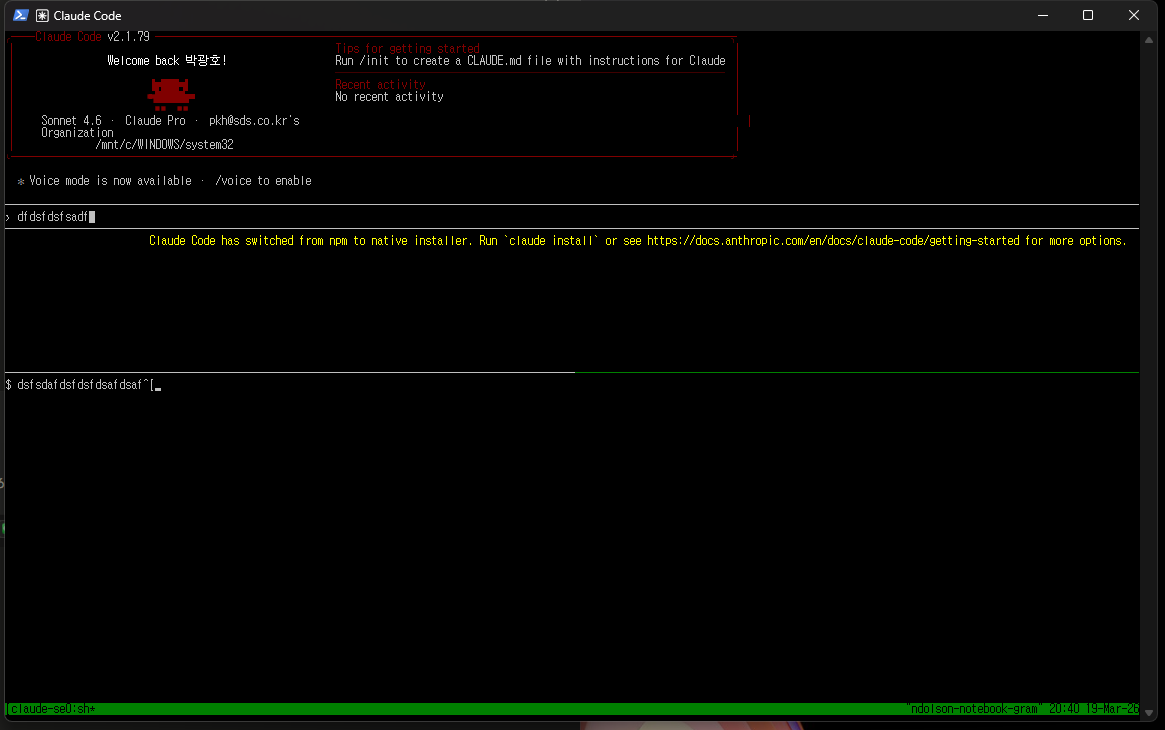Screen dimensions: 1165x730
Task: Click the 'claude-se0:sh*' tmux window label
Action: [x=53, y=708]
